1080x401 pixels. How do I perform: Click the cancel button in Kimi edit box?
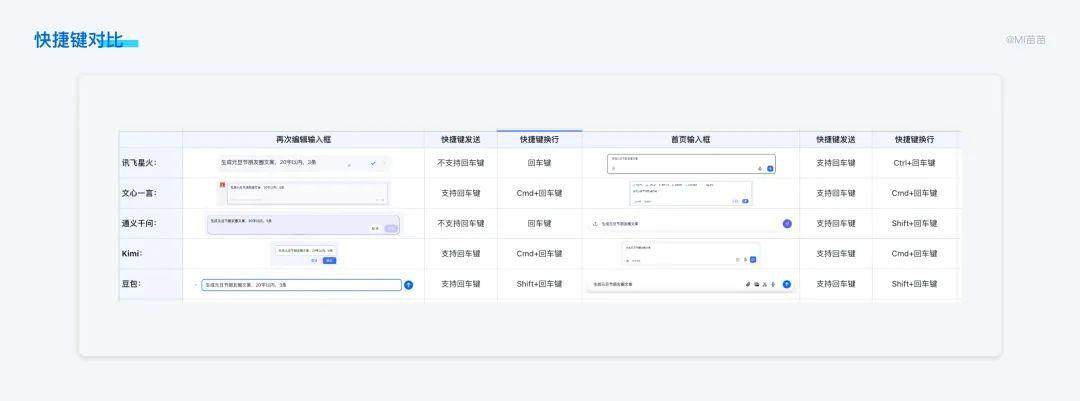314,260
